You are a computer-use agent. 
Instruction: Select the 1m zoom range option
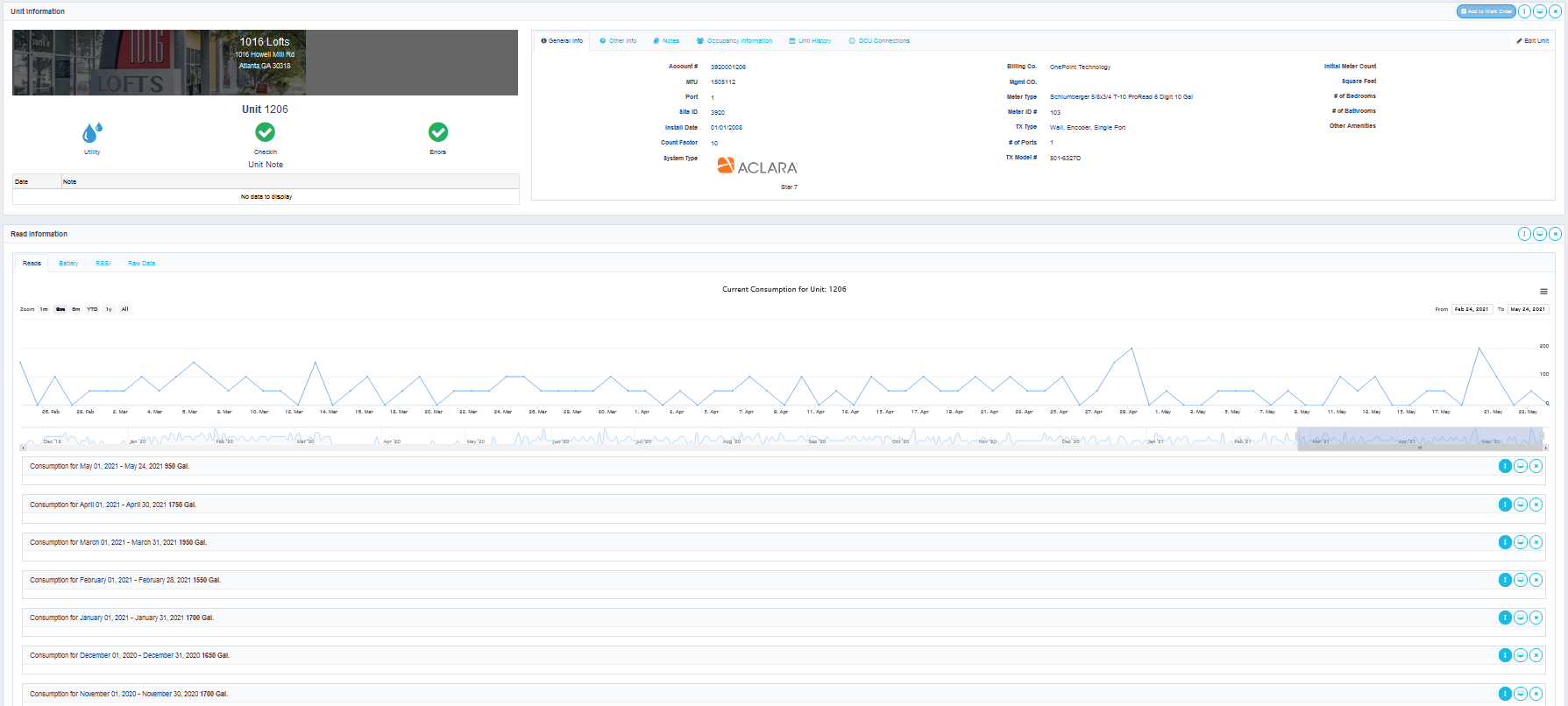[x=44, y=309]
